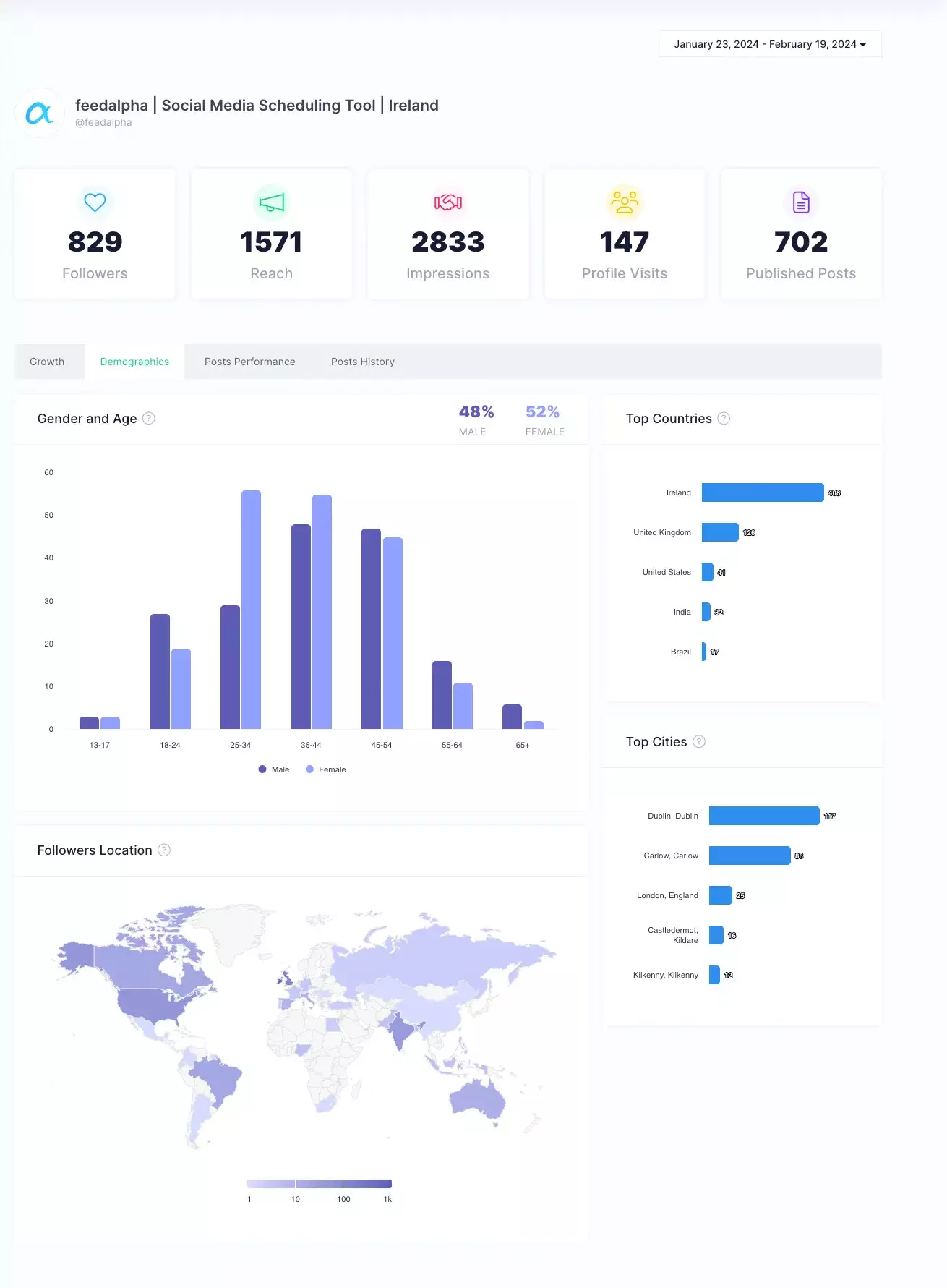The image size is (947, 1288).
Task: Click the Published Posts document icon
Action: (801, 202)
